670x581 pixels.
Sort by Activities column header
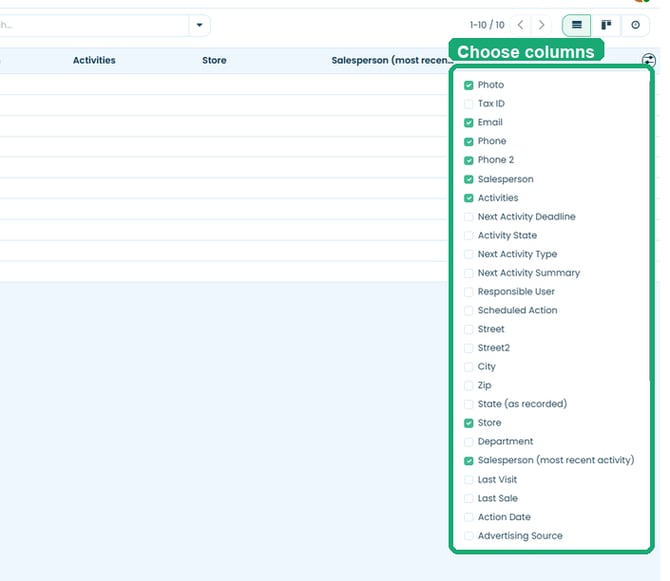[x=94, y=60]
